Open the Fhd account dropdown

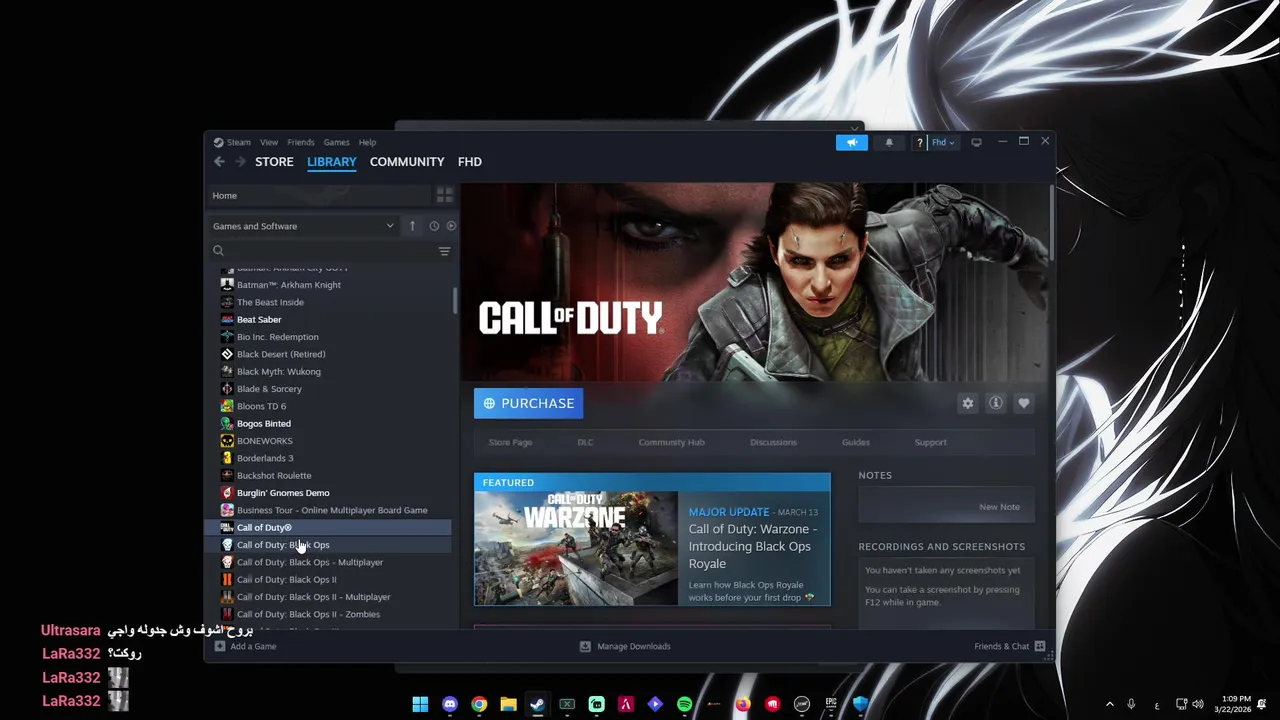943,142
